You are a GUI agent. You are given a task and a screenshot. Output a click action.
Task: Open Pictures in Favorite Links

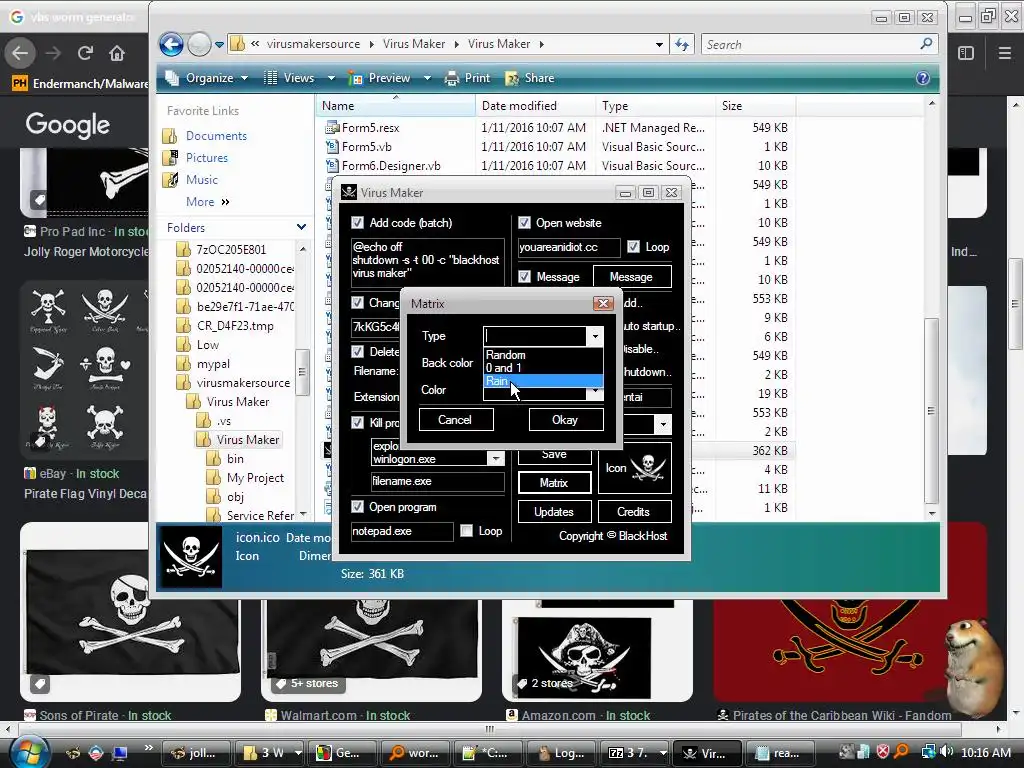coord(206,158)
